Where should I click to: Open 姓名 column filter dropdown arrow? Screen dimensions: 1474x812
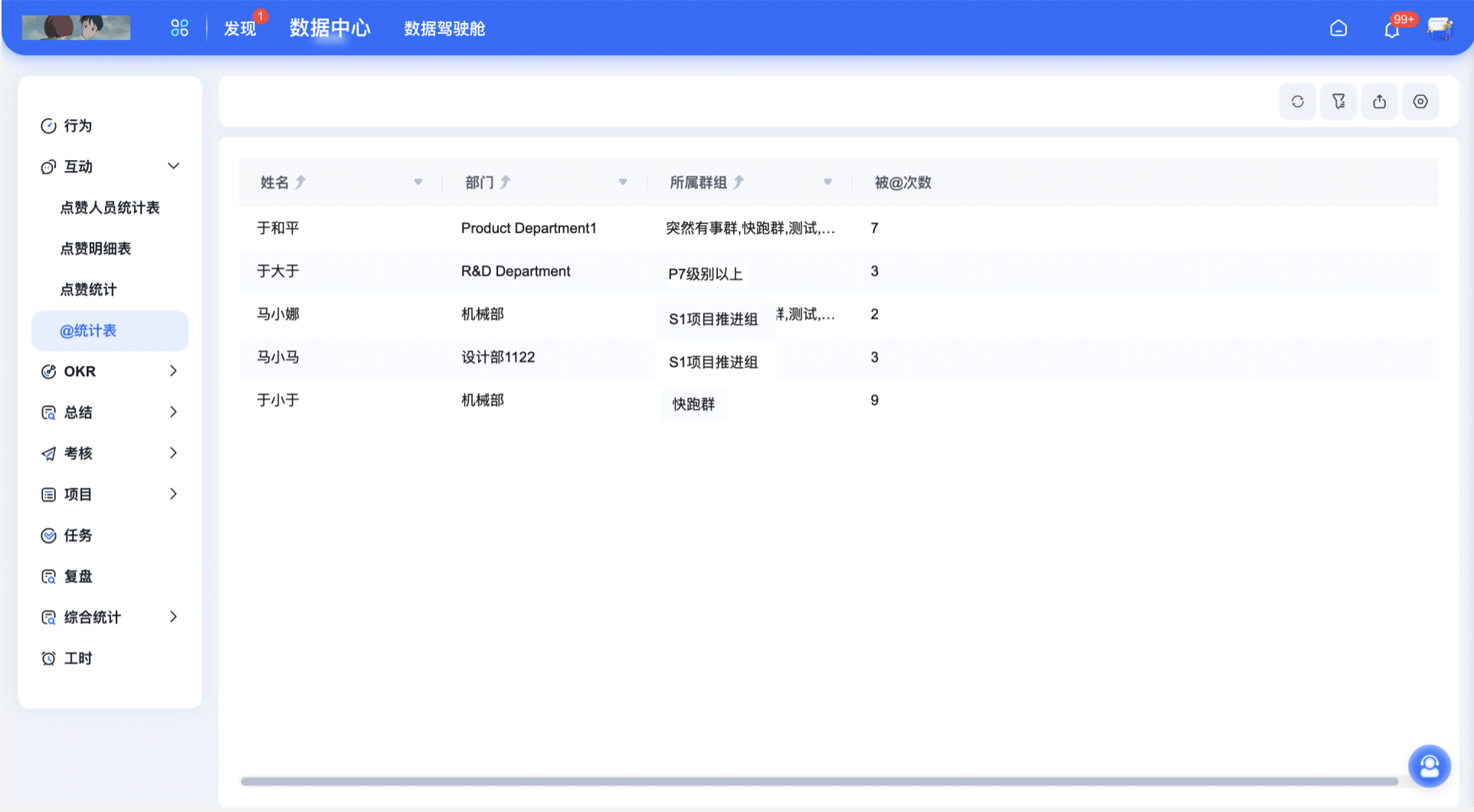[418, 182]
